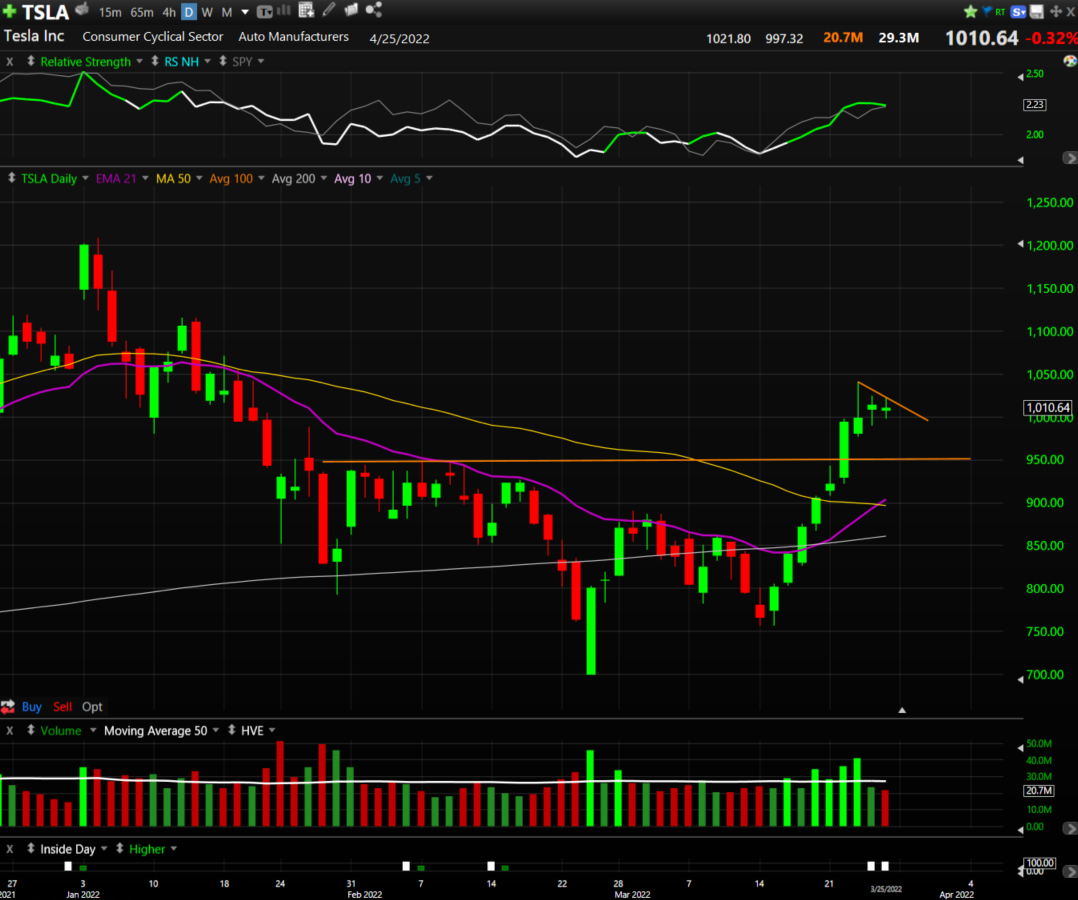Click the Auto Manufacturers industry label

pos(294,36)
